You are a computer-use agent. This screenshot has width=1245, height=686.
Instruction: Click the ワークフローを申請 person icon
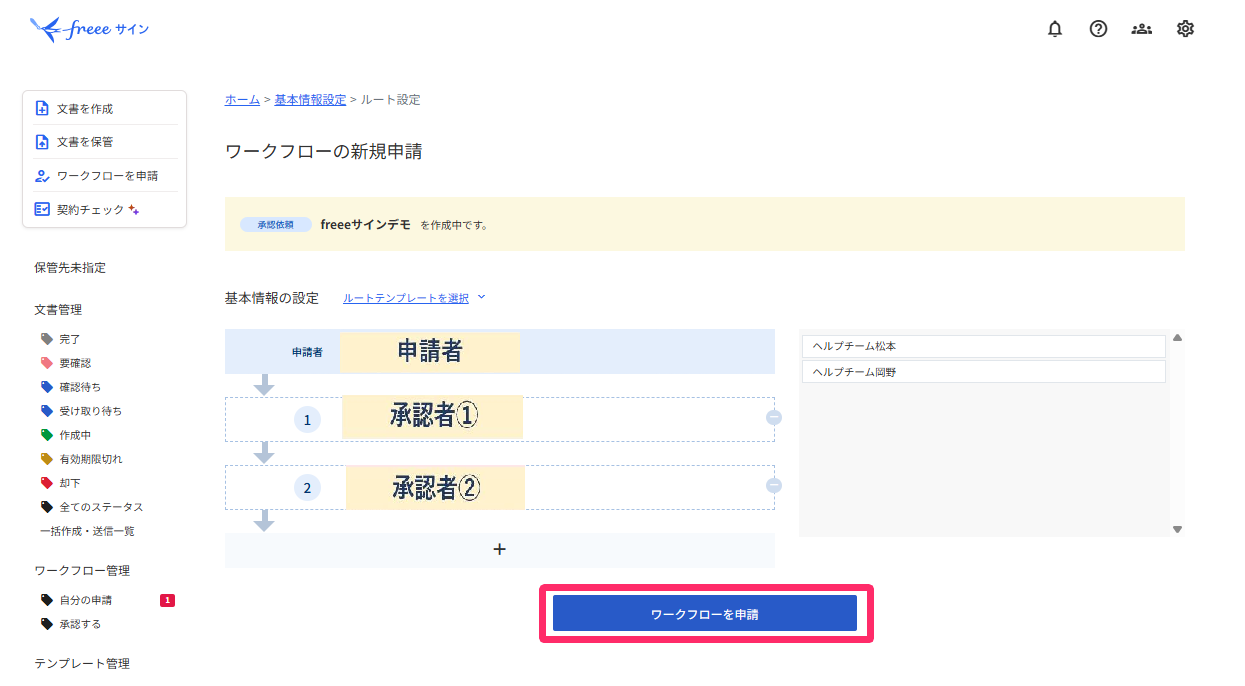click(x=41, y=175)
